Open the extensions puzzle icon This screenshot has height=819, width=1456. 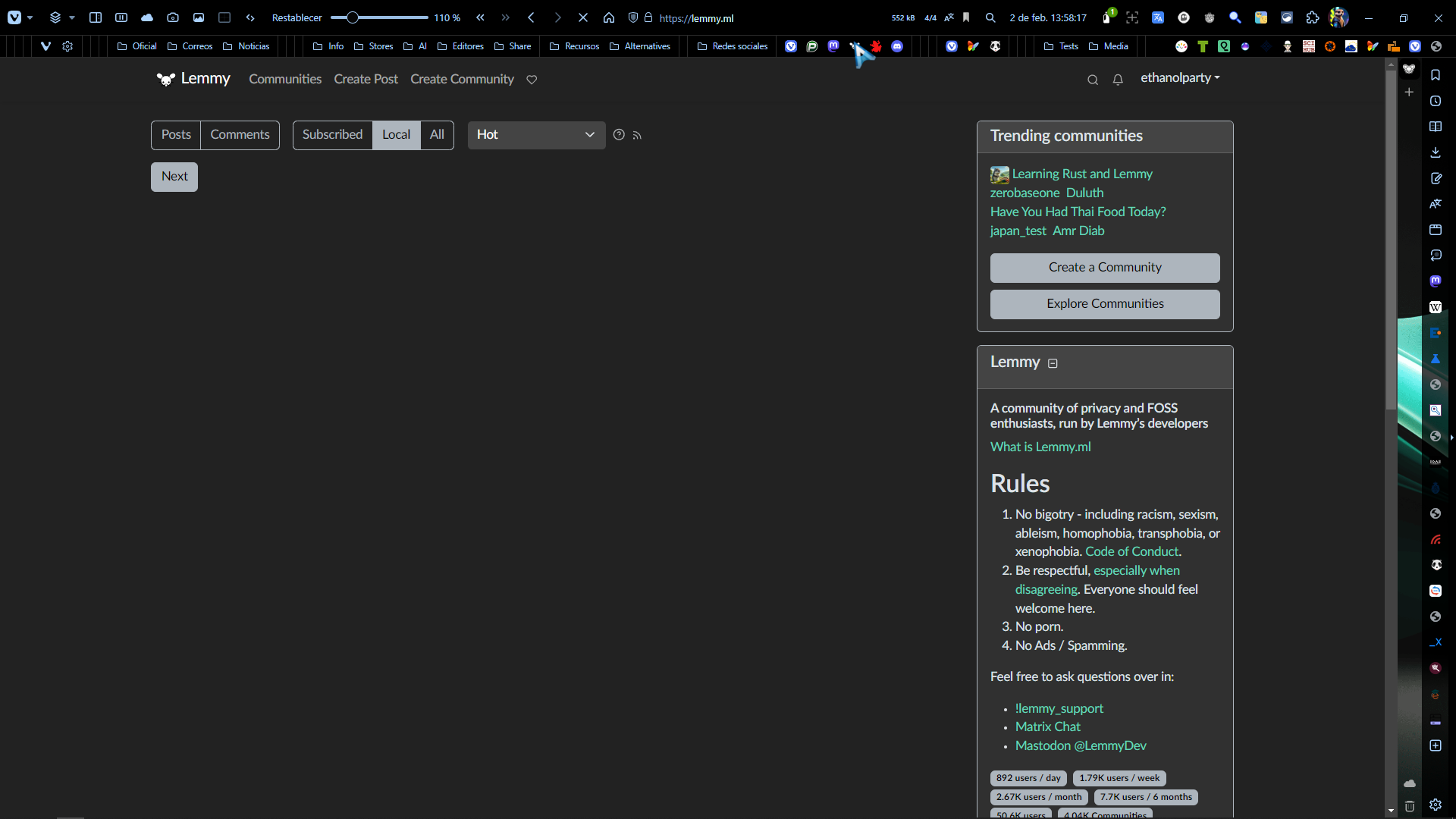tap(1313, 17)
